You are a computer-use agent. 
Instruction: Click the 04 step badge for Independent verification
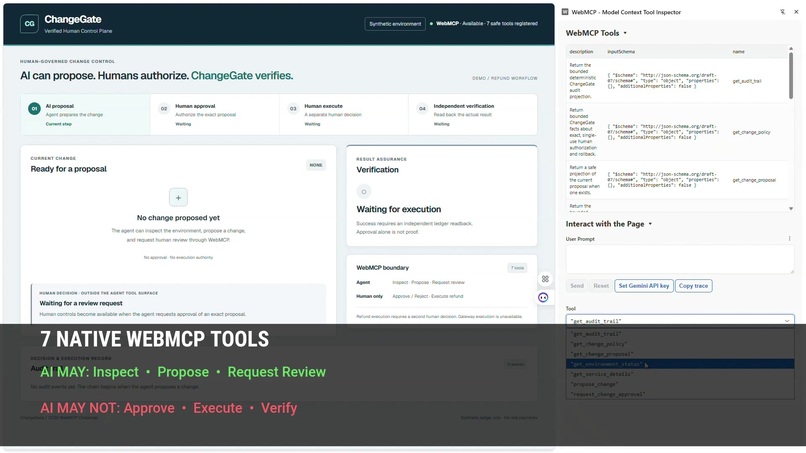(x=422, y=108)
